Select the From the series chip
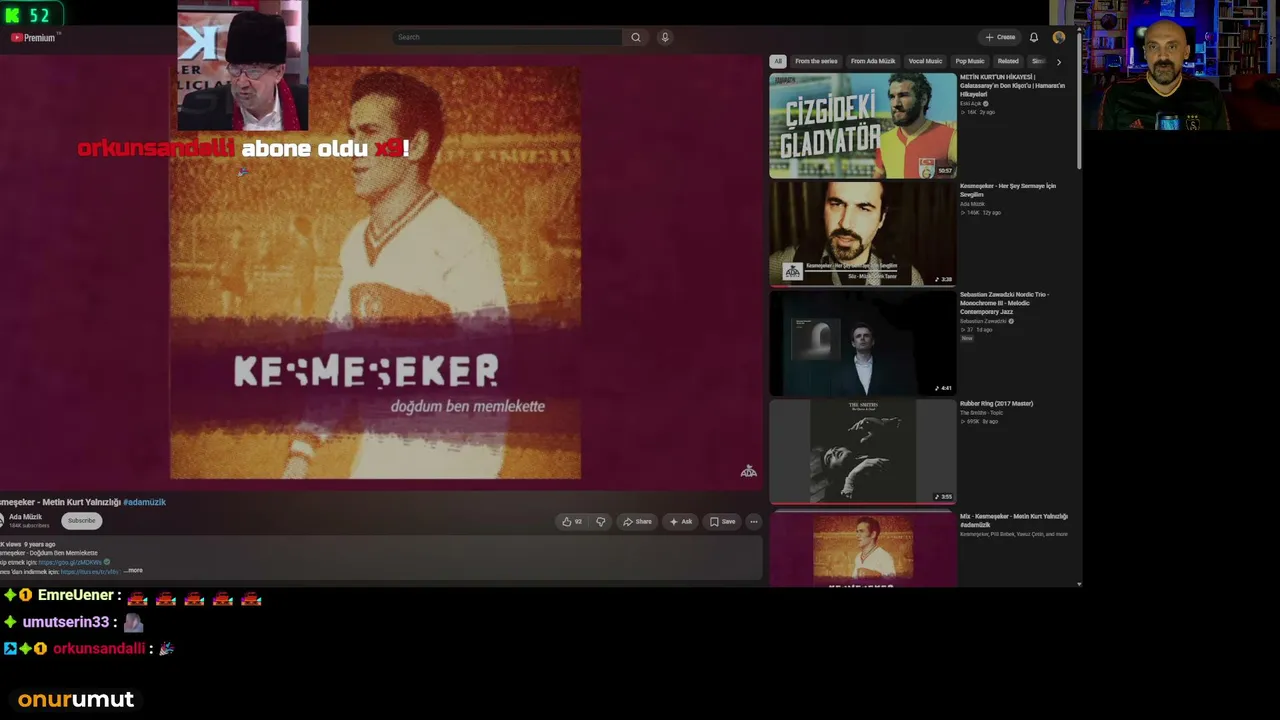The image size is (1280, 720). (816, 61)
